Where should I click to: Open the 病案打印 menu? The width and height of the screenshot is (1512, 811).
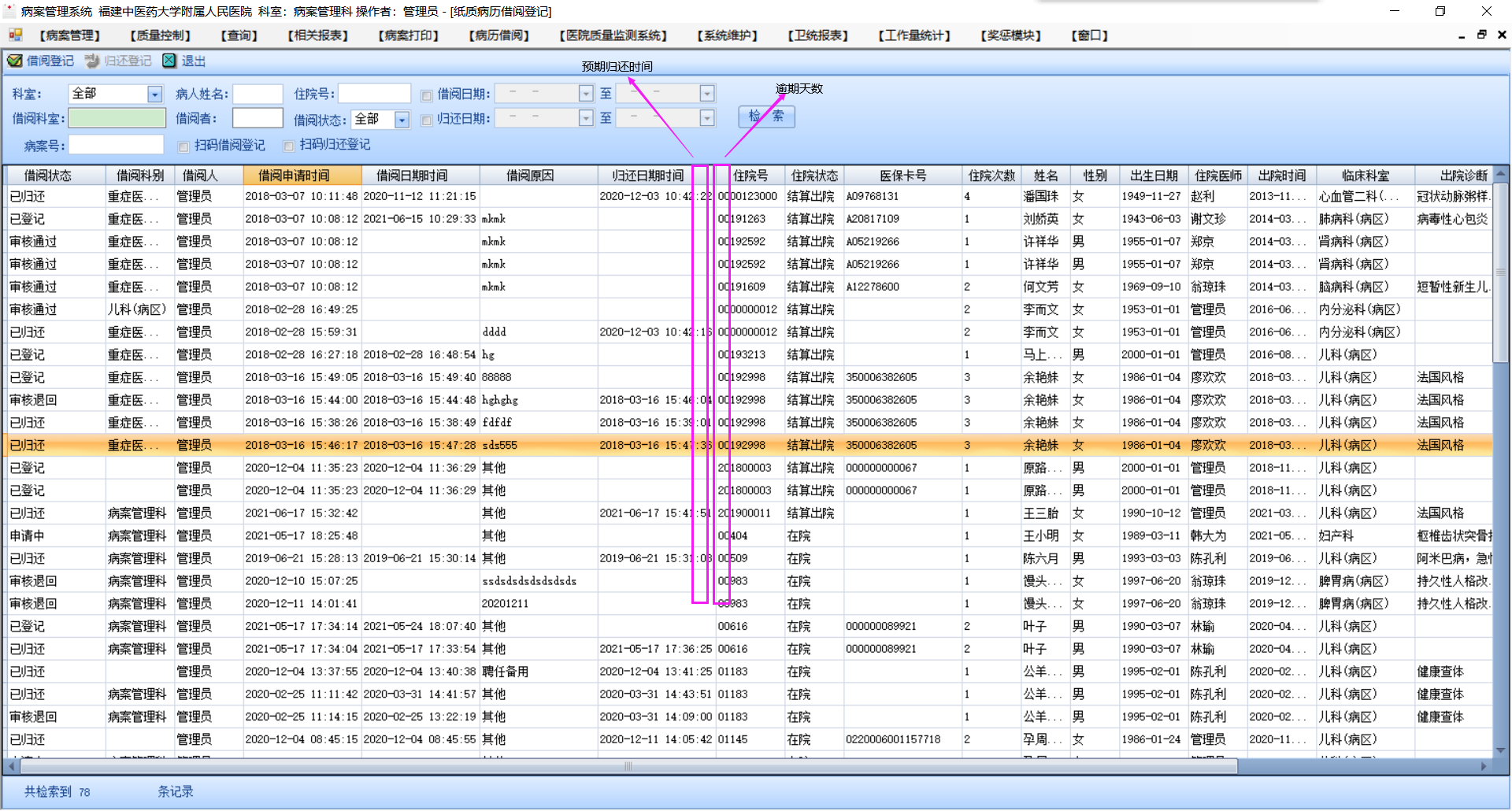409,35
